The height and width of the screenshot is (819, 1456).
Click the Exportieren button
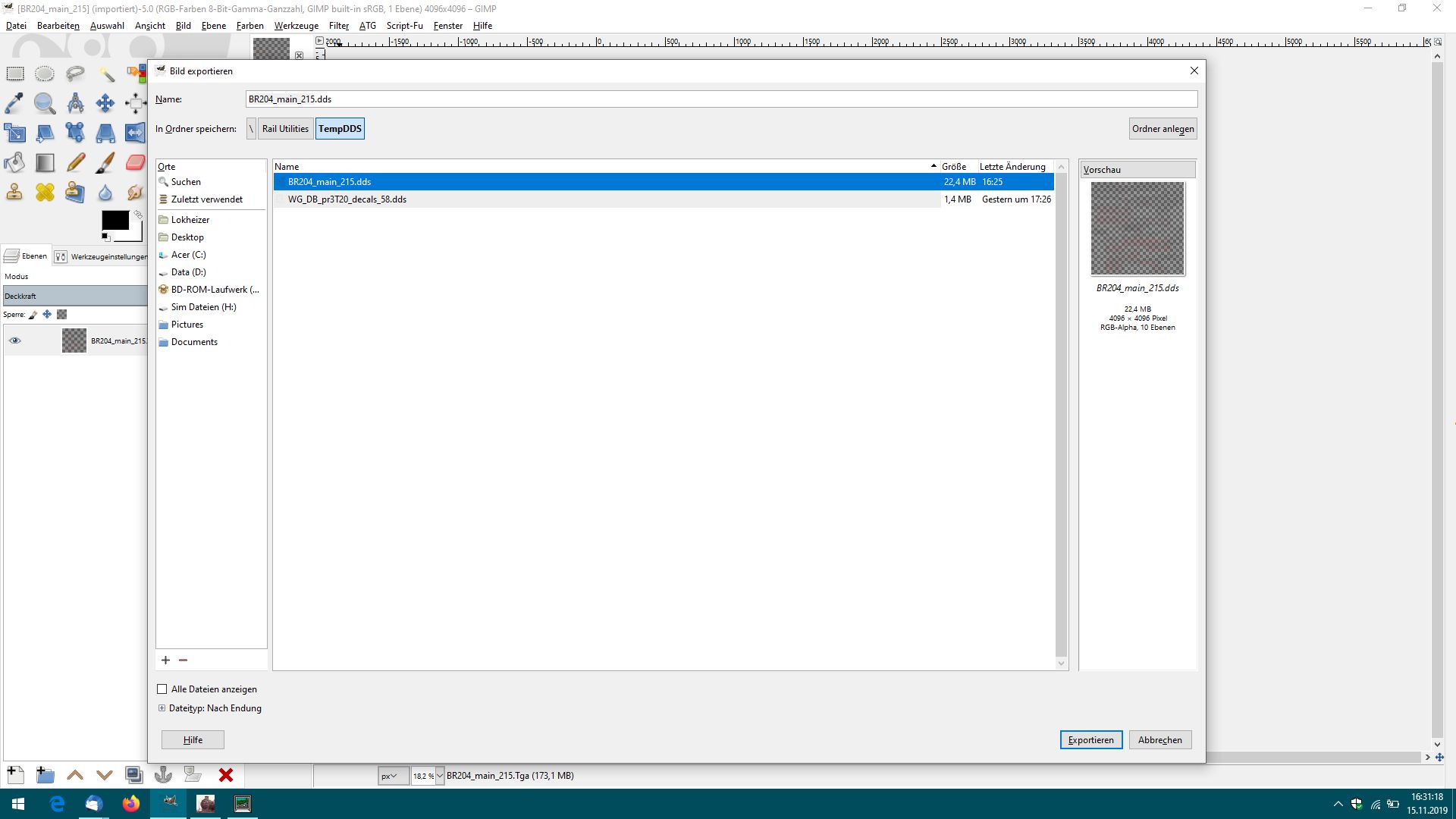pyautogui.click(x=1090, y=740)
